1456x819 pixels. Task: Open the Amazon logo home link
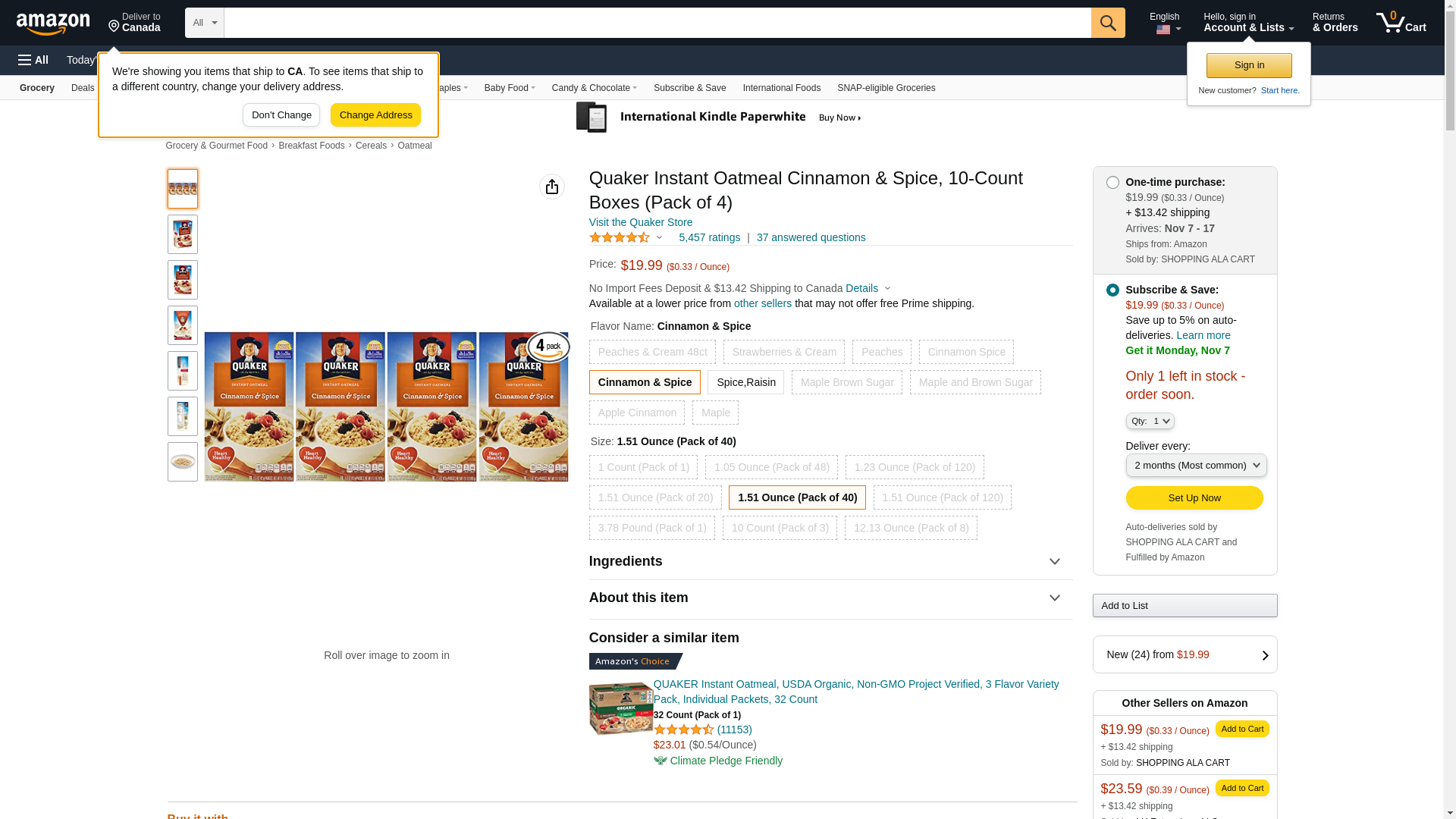click(53, 24)
